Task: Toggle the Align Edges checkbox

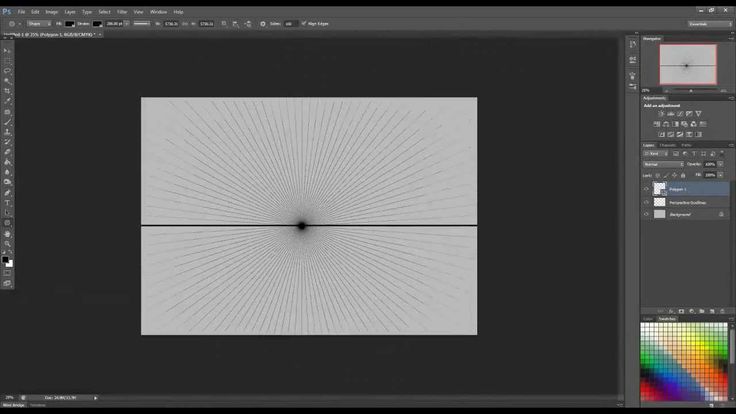Action: [304, 23]
